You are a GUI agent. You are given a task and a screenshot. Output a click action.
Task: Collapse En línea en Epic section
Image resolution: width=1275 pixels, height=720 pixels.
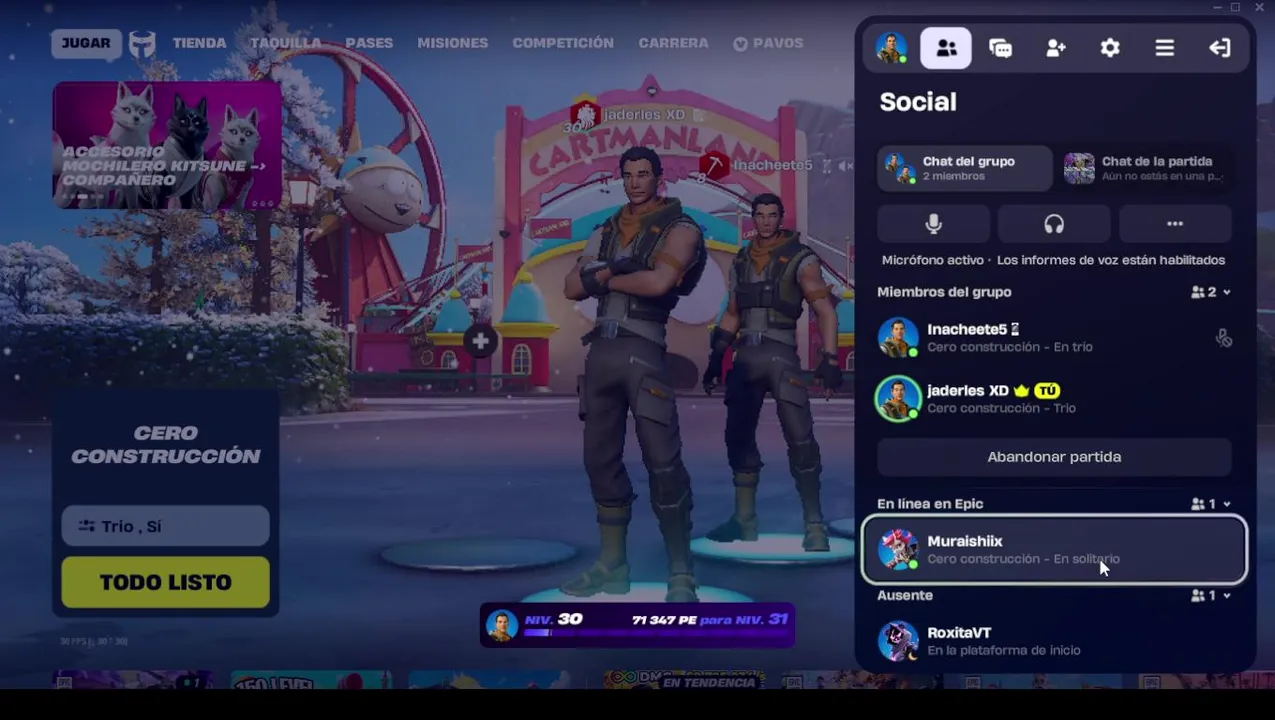(1210, 504)
